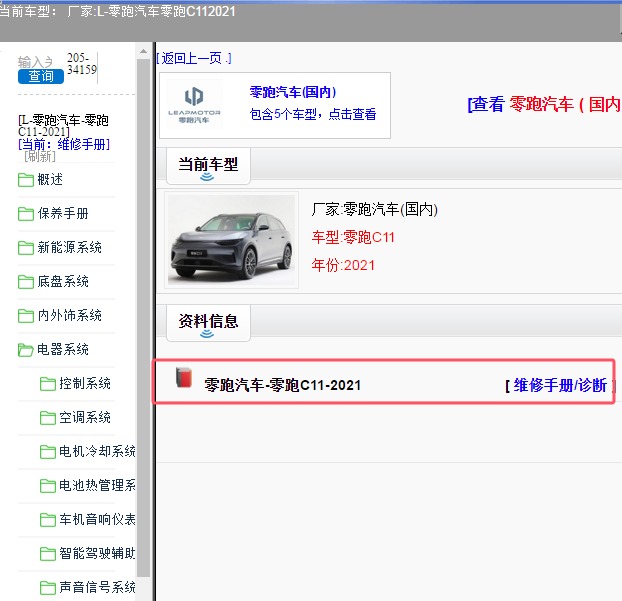This screenshot has width=622, height=601.
Task: Open the 底盘系统 folder icon
Action: (x=26, y=282)
